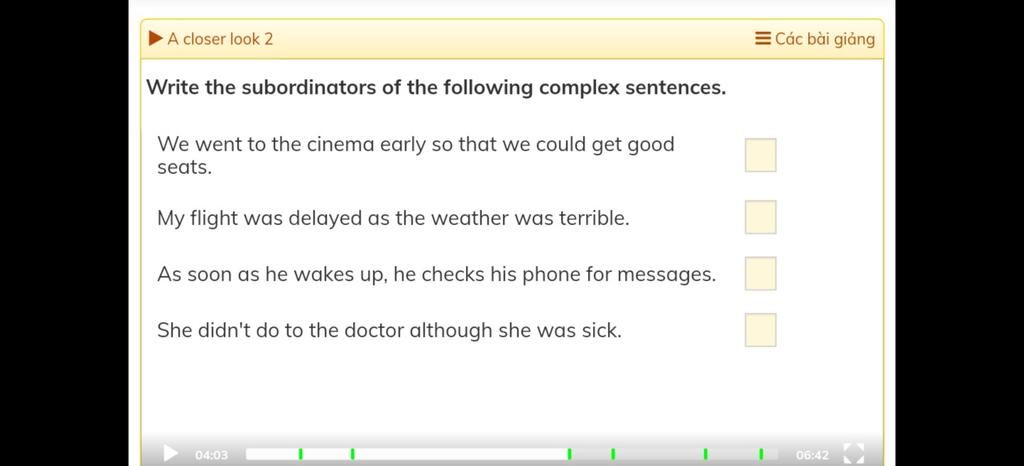Click the sentence about flight being delayed

(393, 219)
